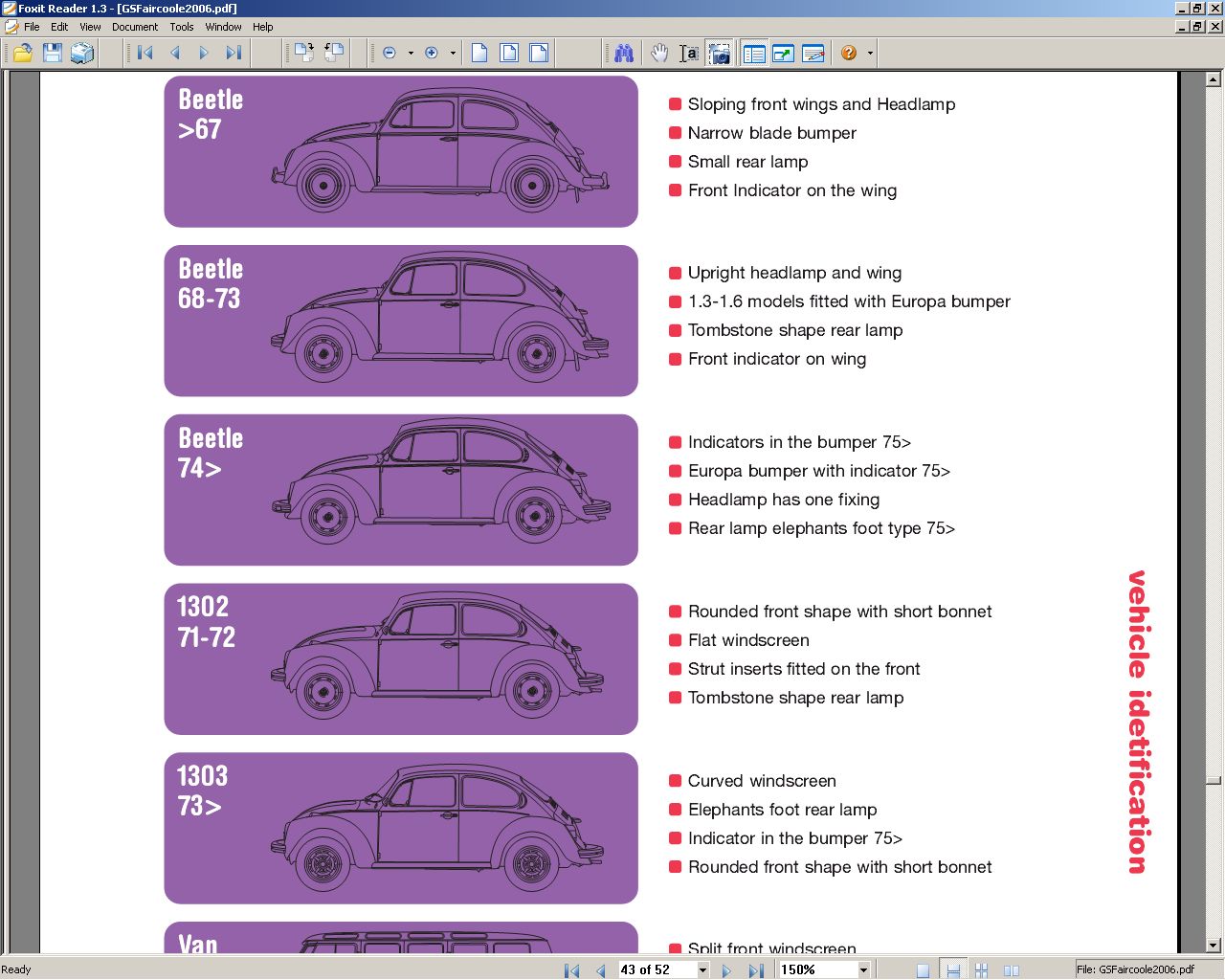Select continuous page layout in status bar
This screenshot has height=980, width=1225.
click(952, 970)
